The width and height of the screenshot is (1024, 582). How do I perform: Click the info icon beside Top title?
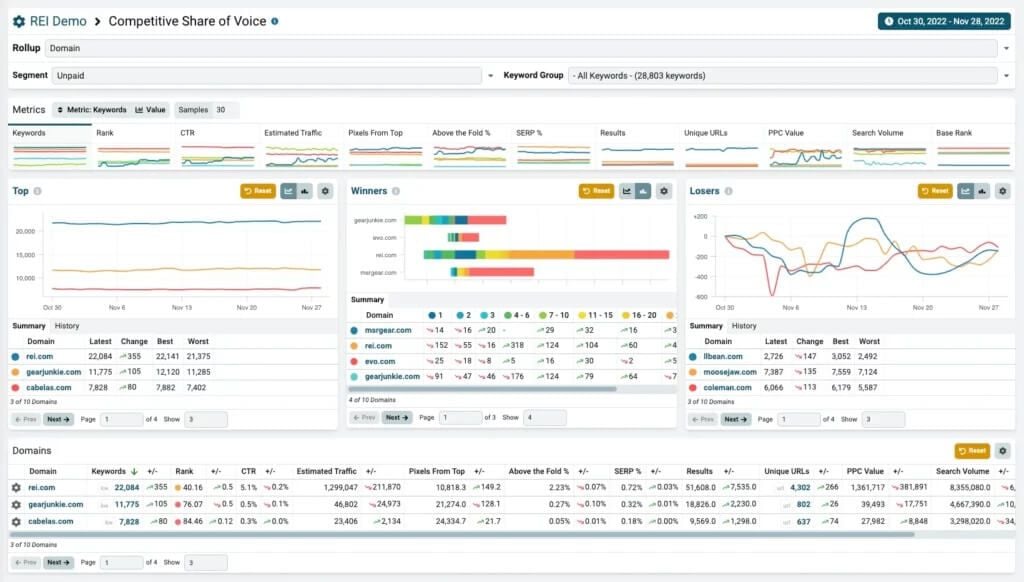[37, 191]
